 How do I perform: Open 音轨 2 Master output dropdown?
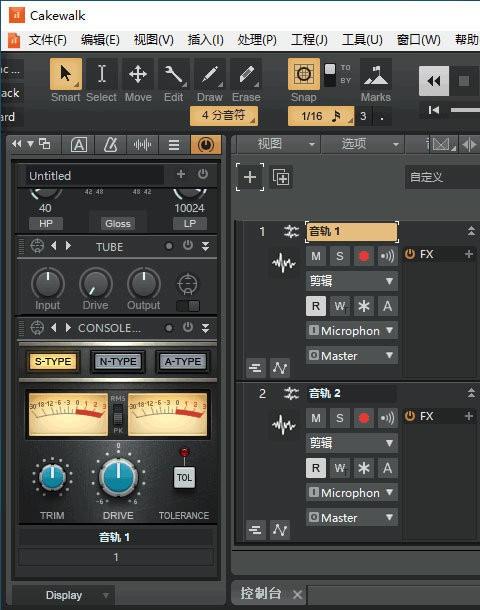point(352,518)
